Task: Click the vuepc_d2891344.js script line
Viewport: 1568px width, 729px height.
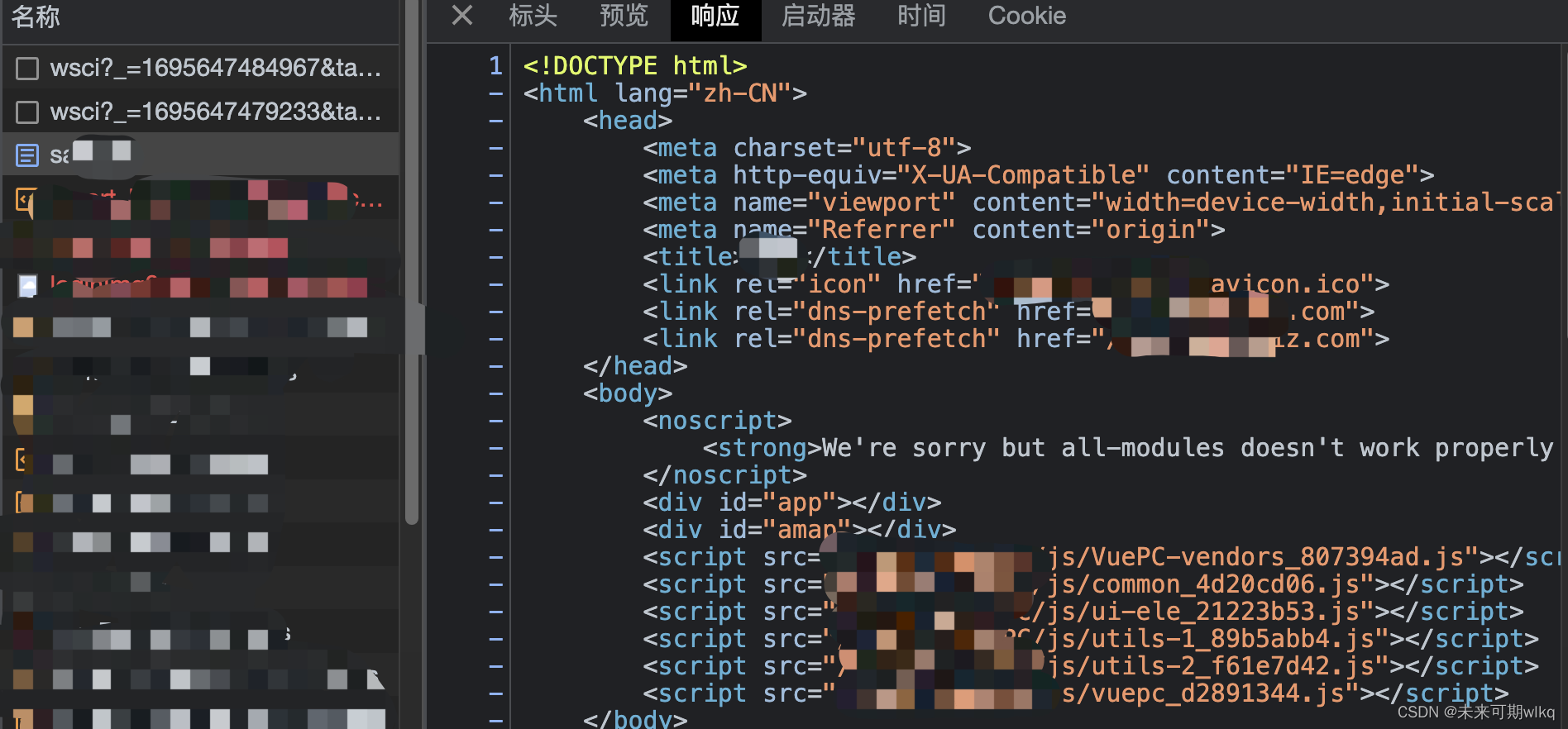Action: tap(1076, 693)
